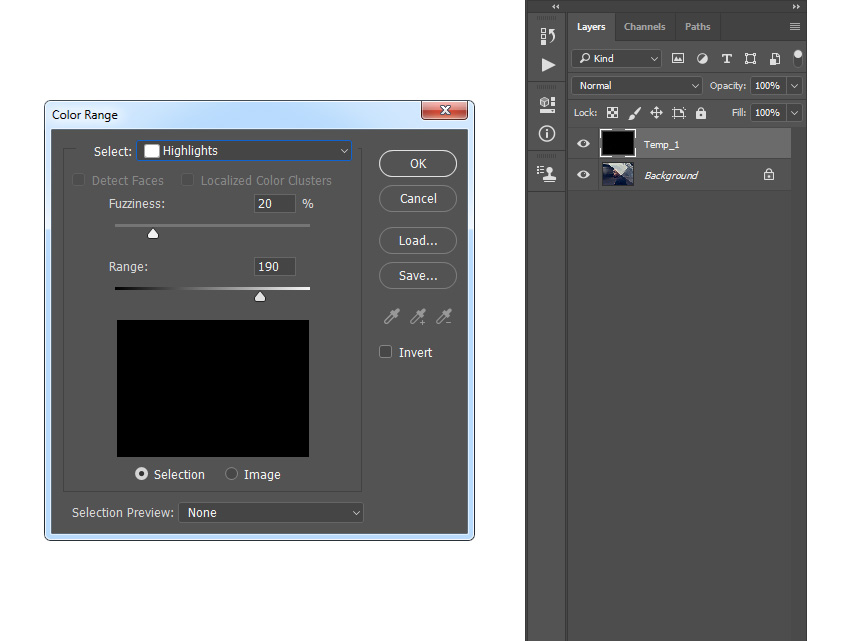Lock transparent pixels icon
This screenshot has width=850, height=641.
[x=612, y=112]
